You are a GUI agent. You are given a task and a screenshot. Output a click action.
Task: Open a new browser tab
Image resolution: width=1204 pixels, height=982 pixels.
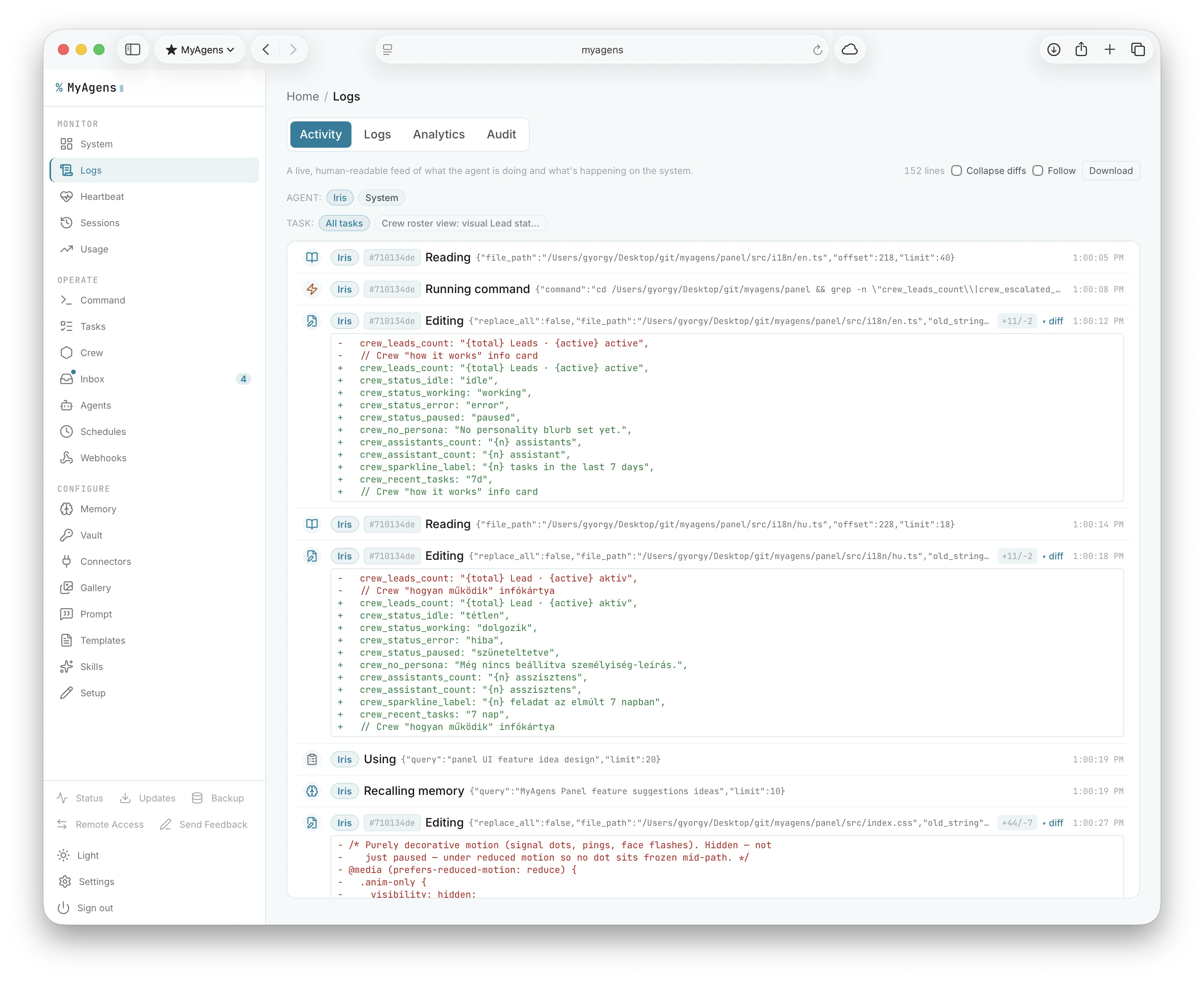[1110, 50]
